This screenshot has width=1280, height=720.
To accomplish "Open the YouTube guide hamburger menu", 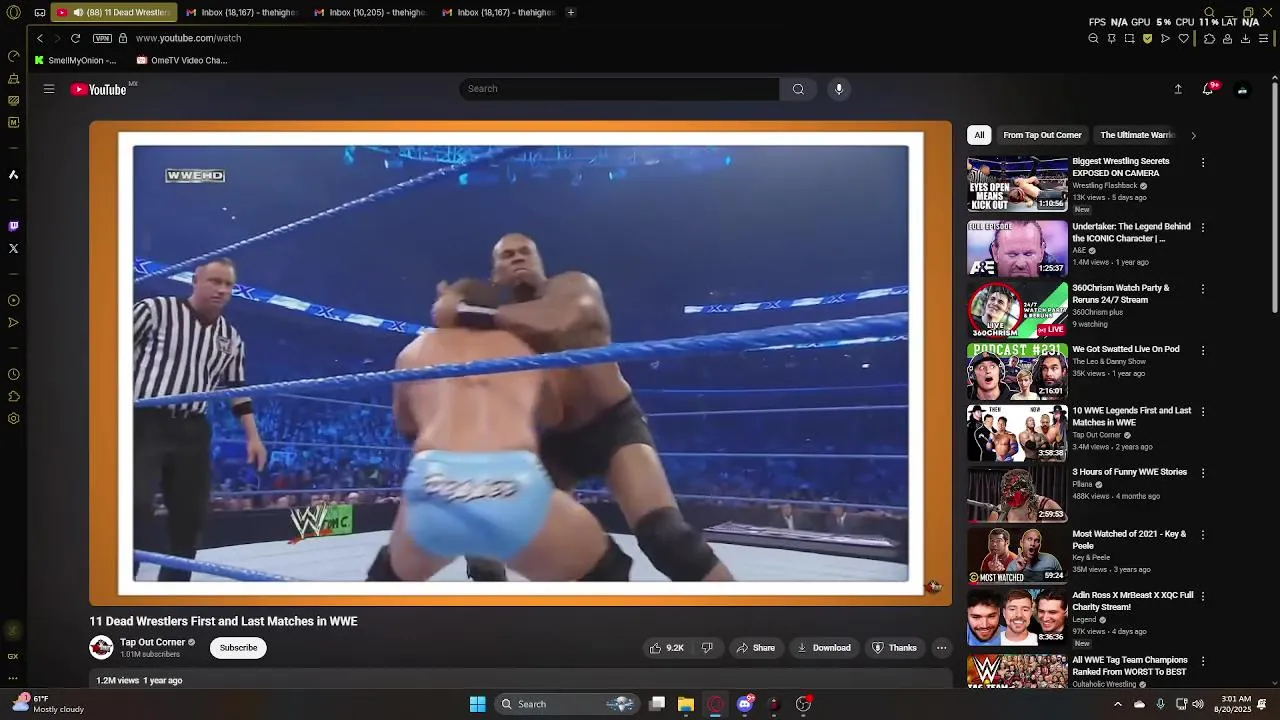I will (x=48, y=89).
